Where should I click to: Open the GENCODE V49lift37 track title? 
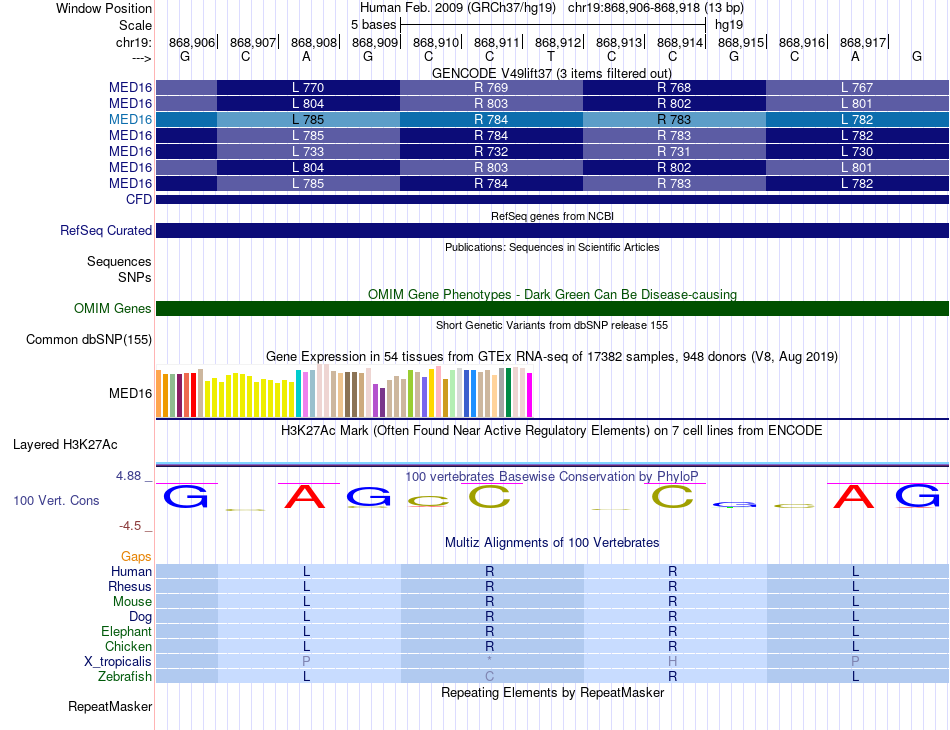click(x=552, y=73)
